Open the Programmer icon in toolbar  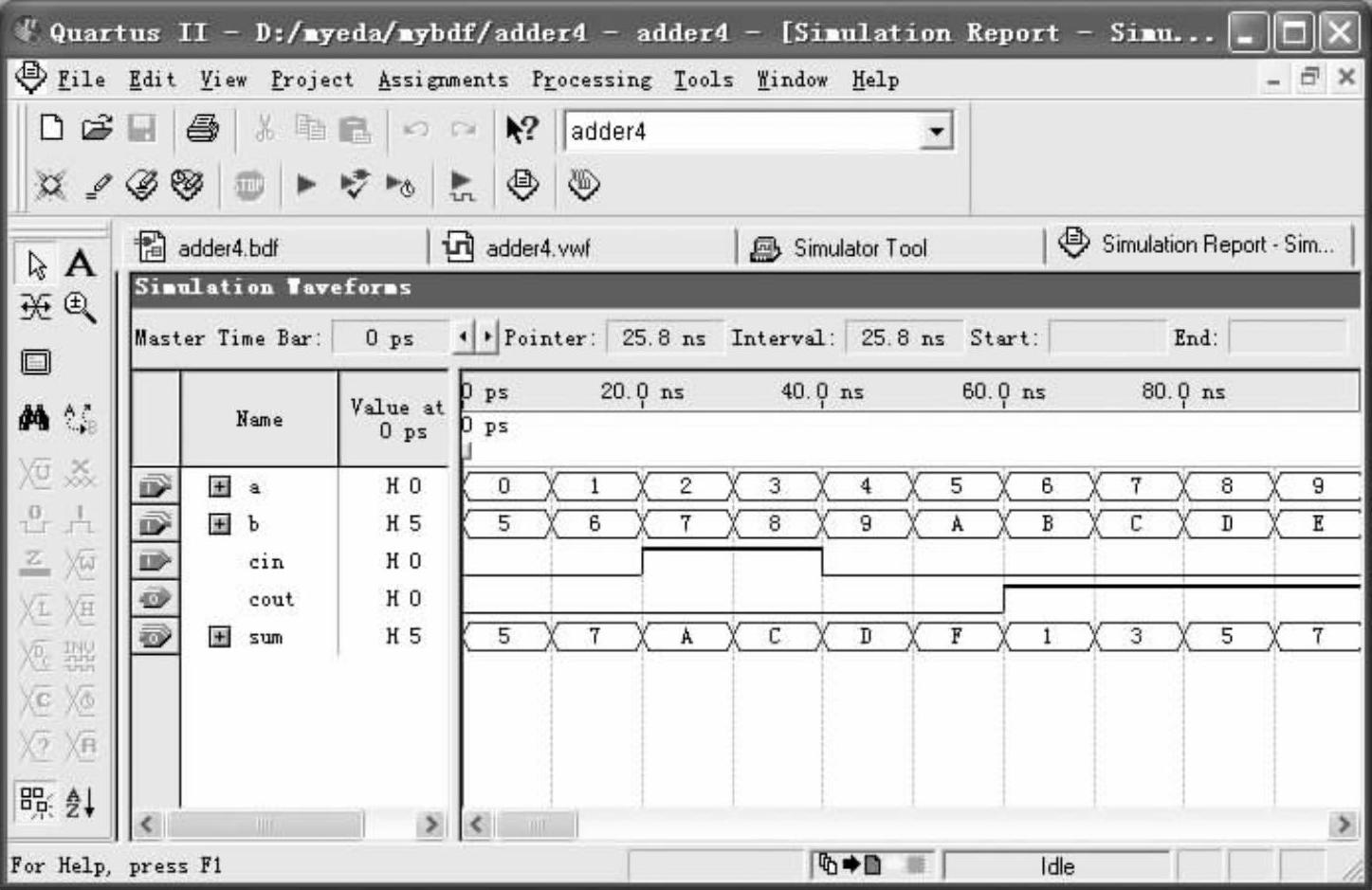583,184
